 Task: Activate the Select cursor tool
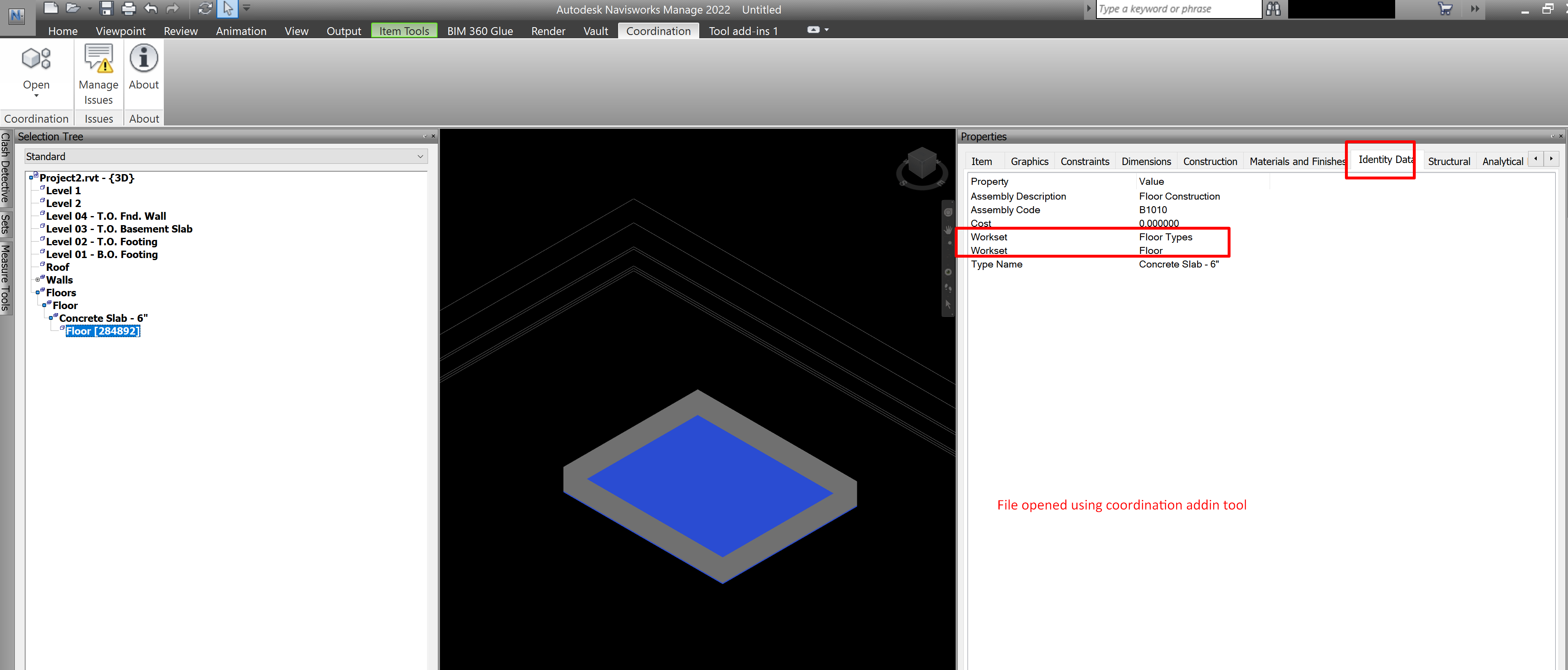click(x=228, y=9)
